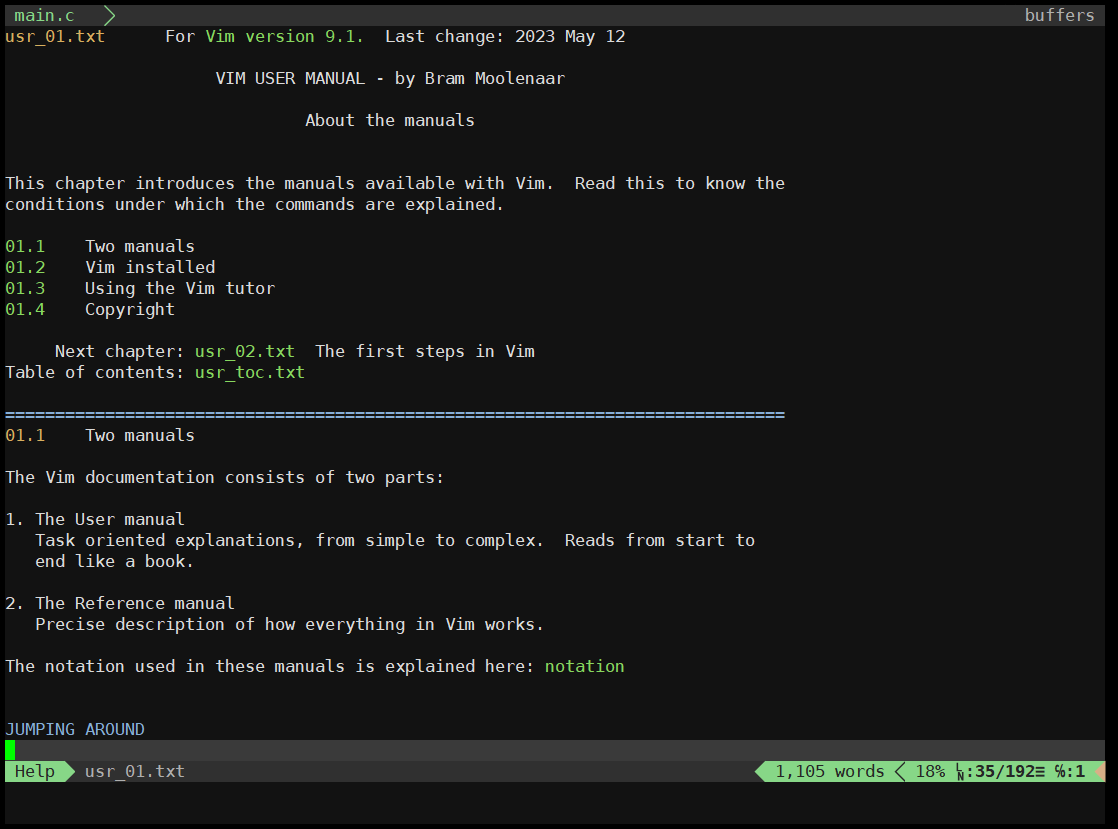Open the usr_02.txt next chapter link
Screen dimensions: 1118x829
pos(245,351)
